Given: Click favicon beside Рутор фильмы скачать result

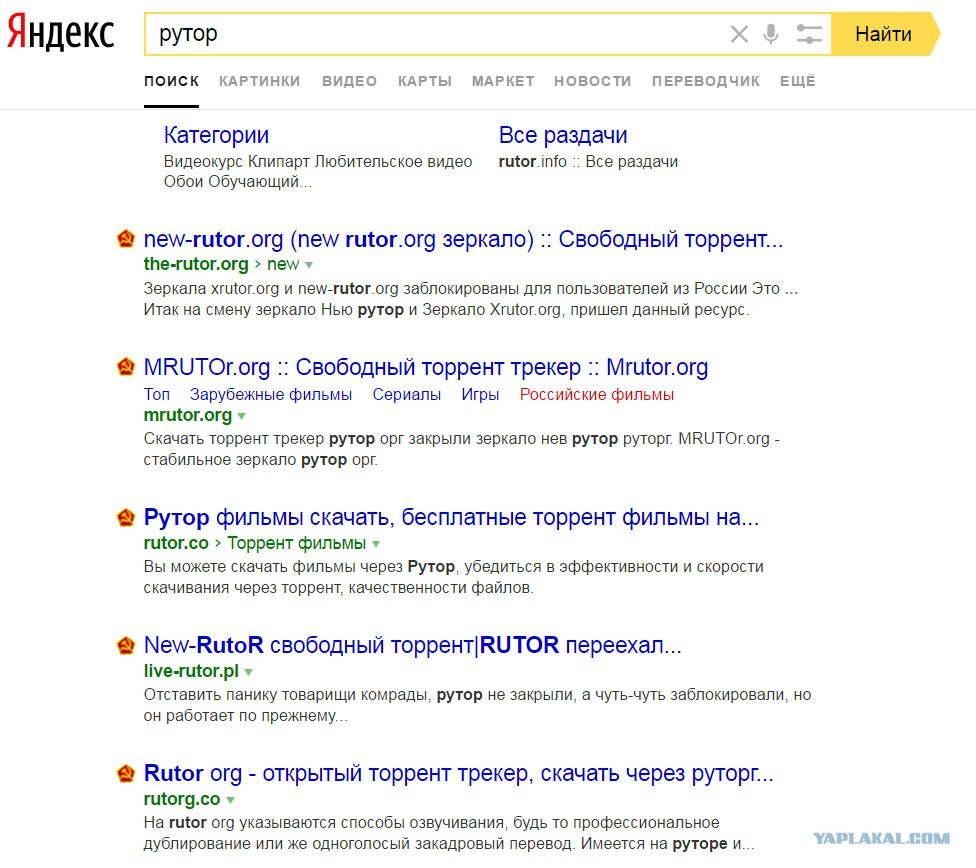Looking at the screenshot, I should tap(126, 517).
